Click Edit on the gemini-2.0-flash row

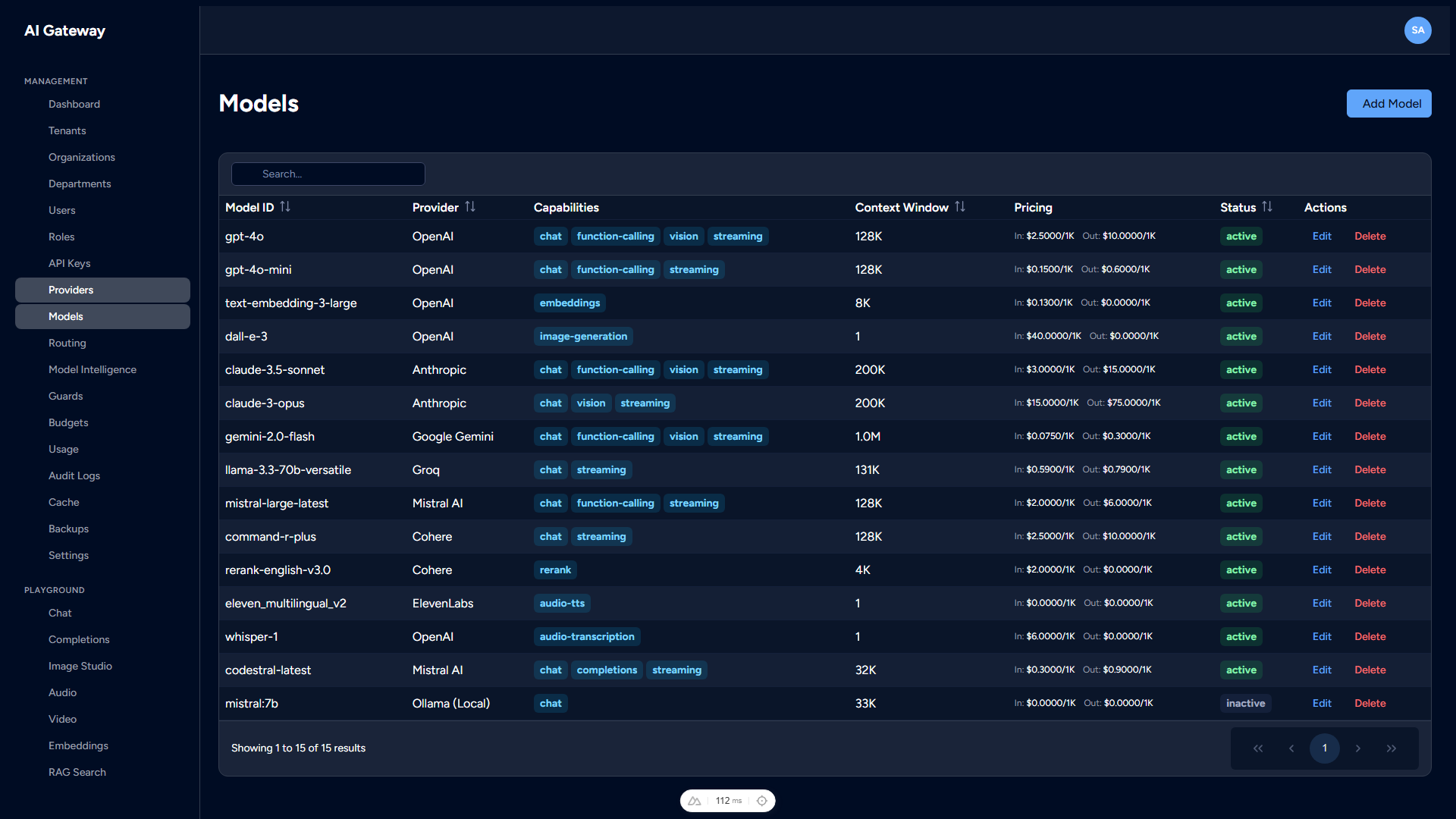pyautogui.click(x=1321, y=436)
